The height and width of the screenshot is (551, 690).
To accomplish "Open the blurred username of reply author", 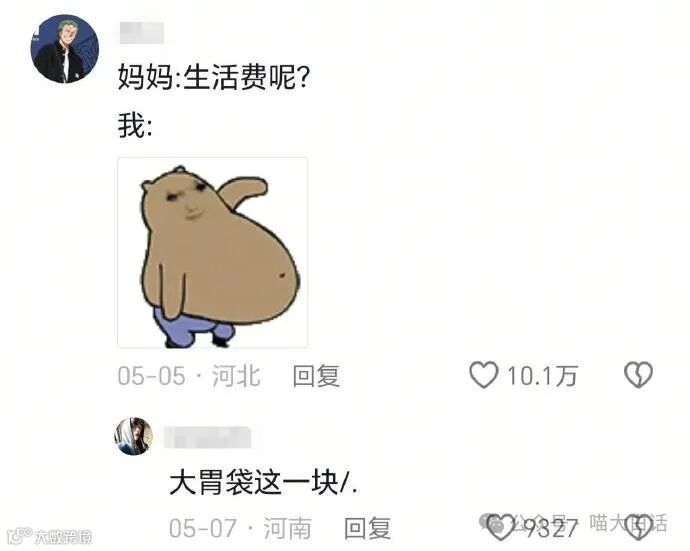I will 208,437.
